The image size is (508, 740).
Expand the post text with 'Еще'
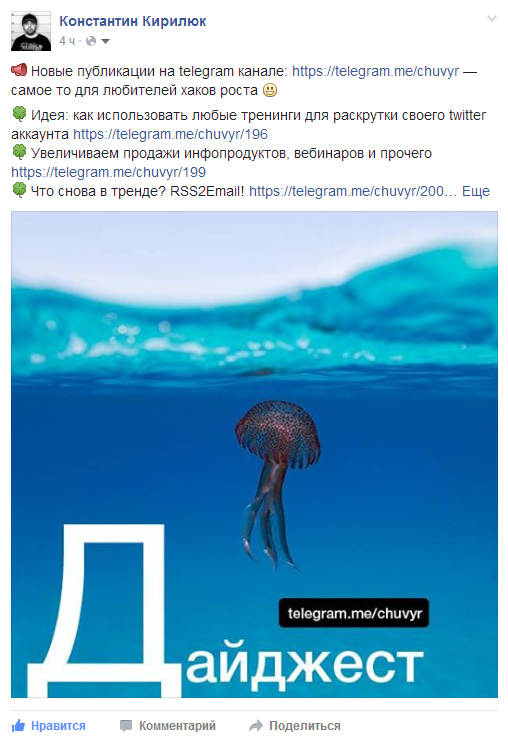tap(475, 191)
